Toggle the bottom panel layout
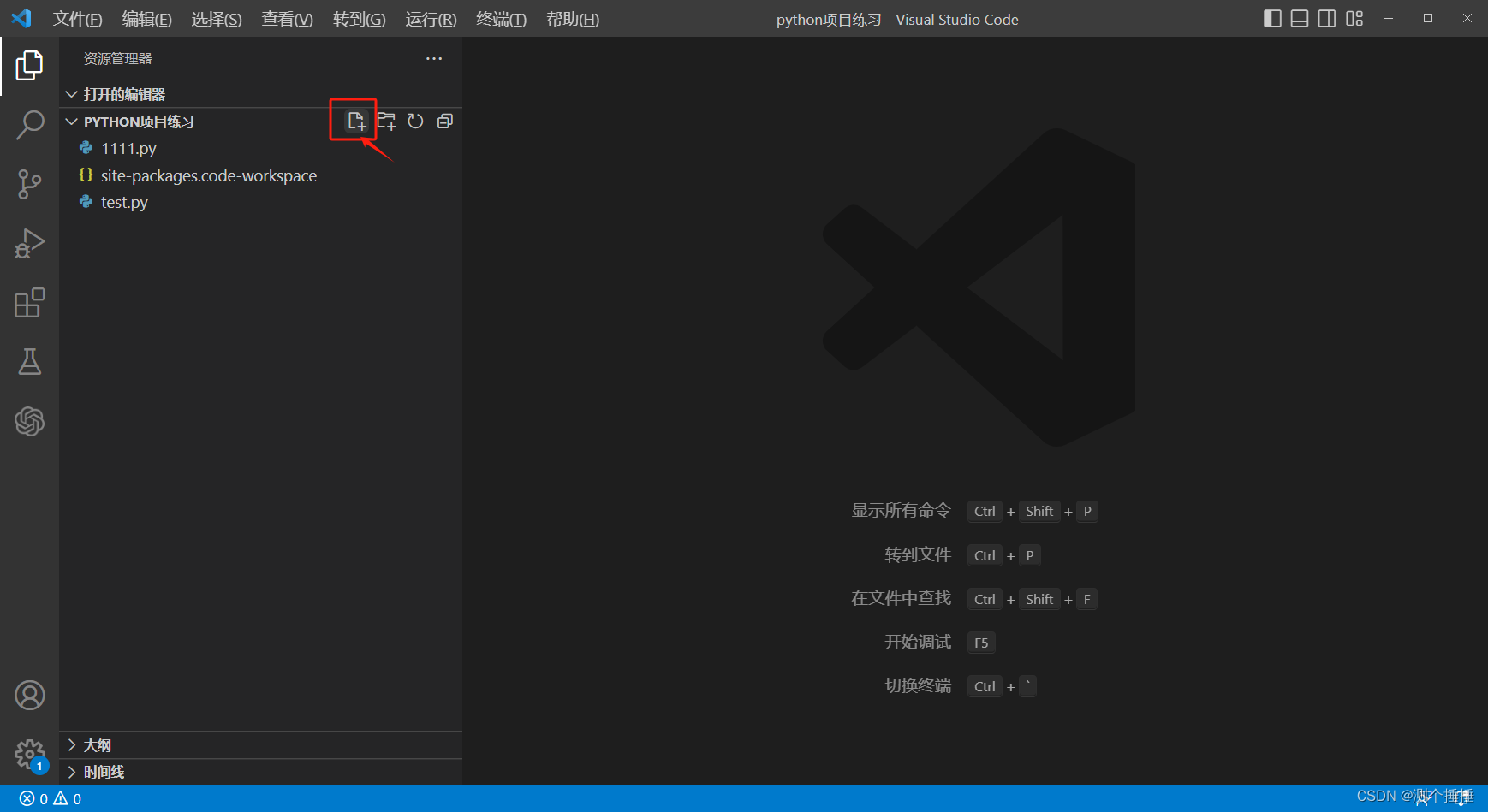This screenshot has width=1488, height=812. (1300, 19)
